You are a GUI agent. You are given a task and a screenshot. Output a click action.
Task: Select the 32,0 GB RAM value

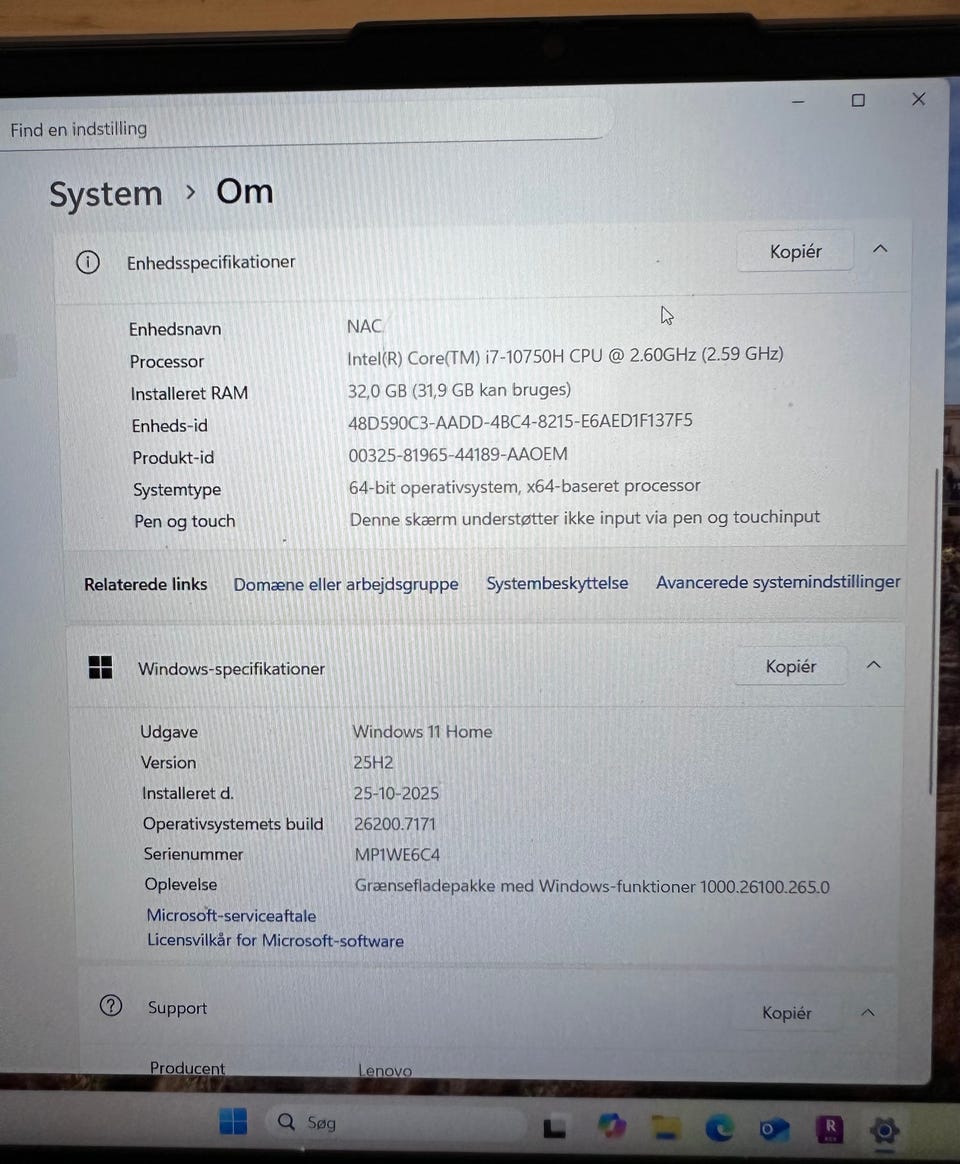459,390
